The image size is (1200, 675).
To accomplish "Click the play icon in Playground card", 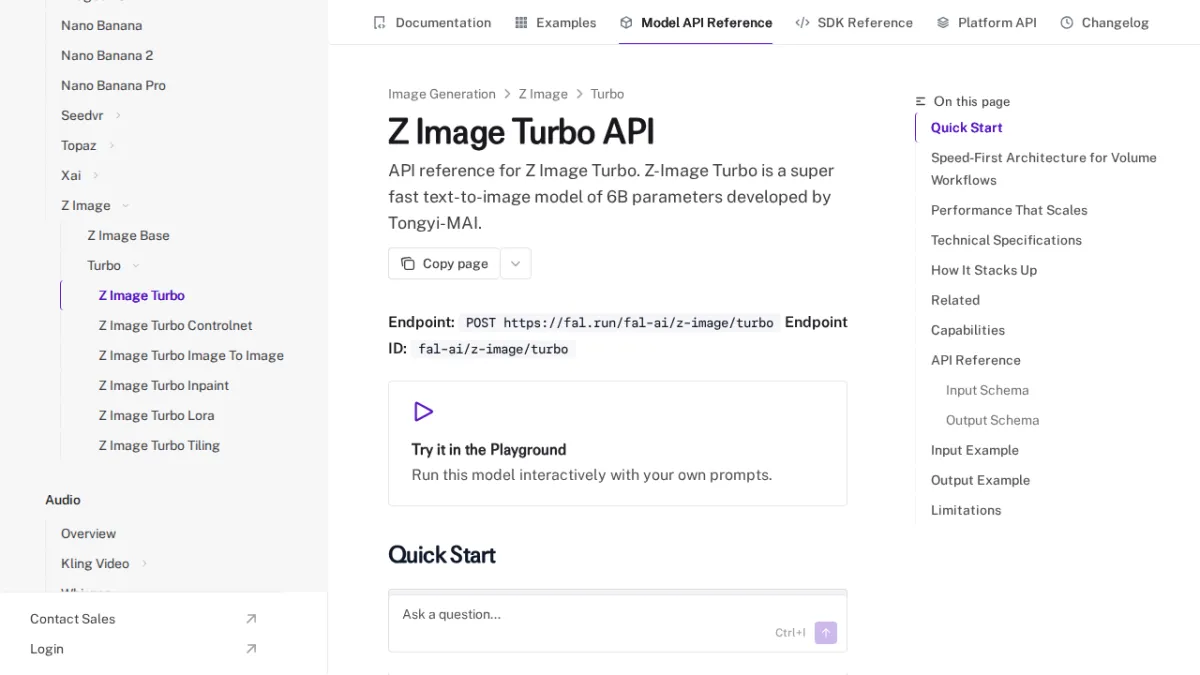I will pos(423,412).
